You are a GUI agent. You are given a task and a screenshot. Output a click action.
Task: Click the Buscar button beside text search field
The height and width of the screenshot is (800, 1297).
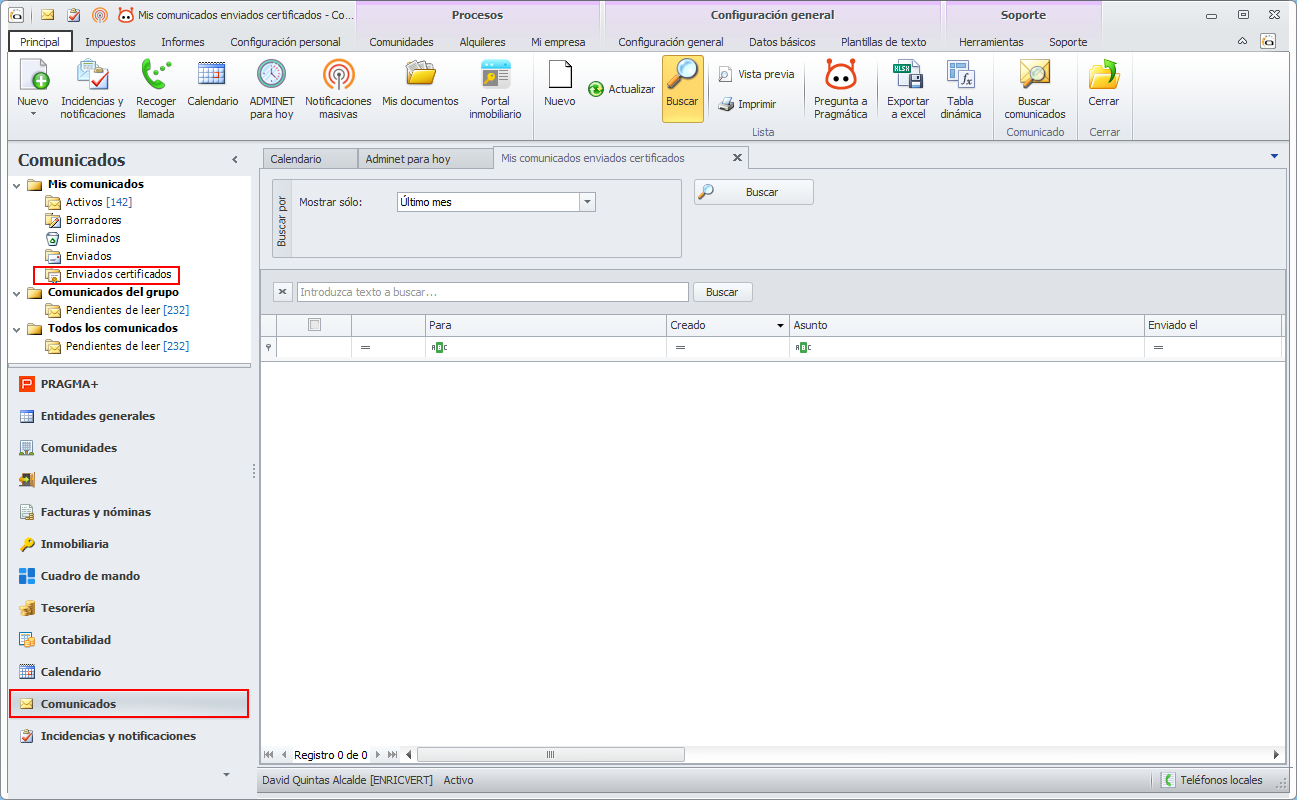click(x=722, y=292)
